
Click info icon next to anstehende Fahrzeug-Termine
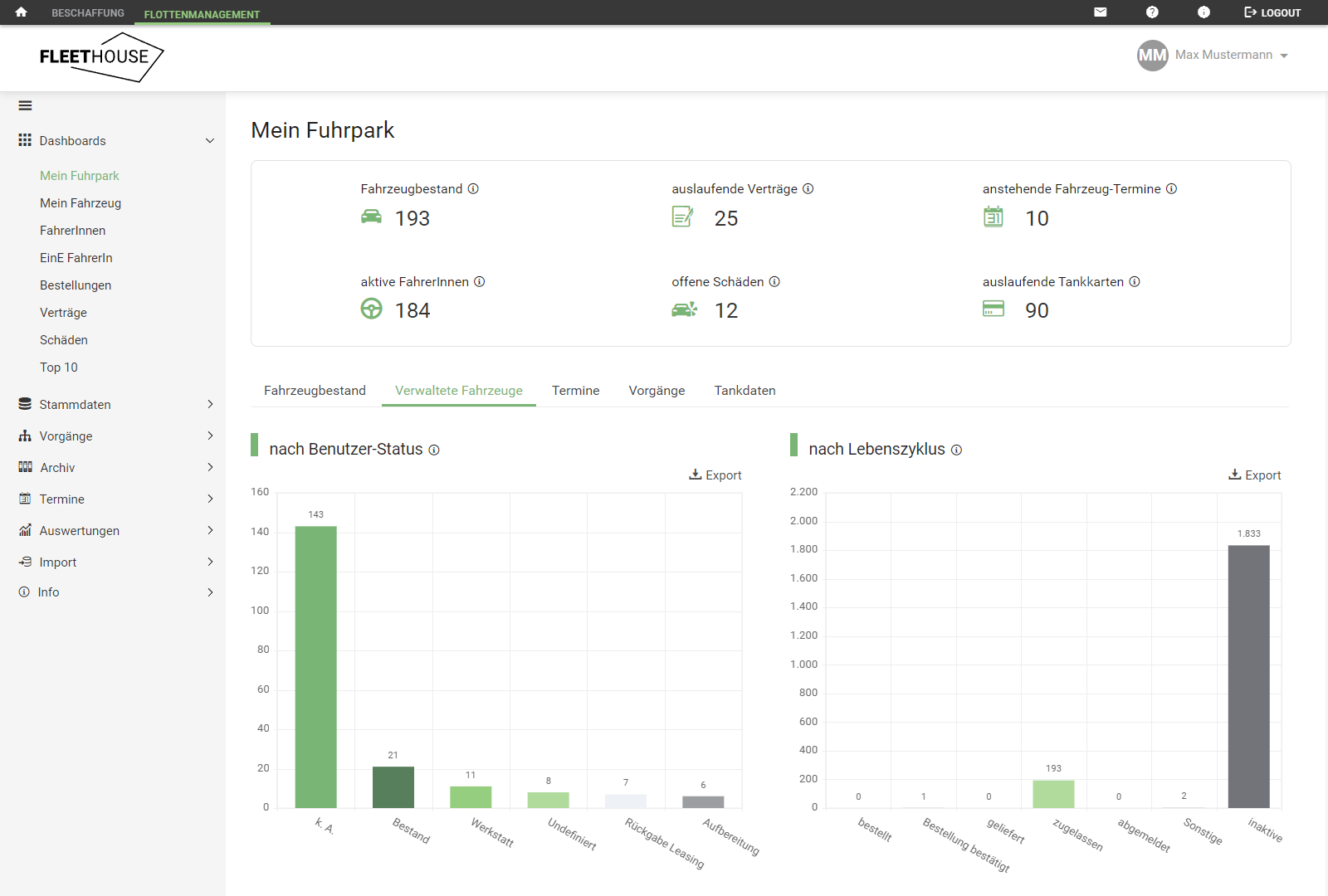click(x=1171, y=188)
